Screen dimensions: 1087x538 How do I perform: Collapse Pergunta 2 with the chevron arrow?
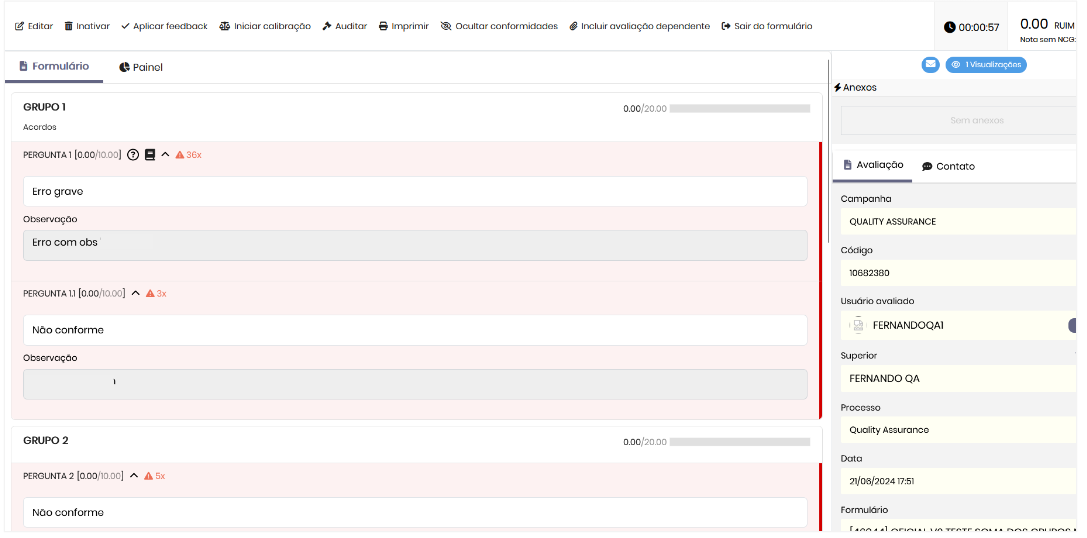[134, 476]
